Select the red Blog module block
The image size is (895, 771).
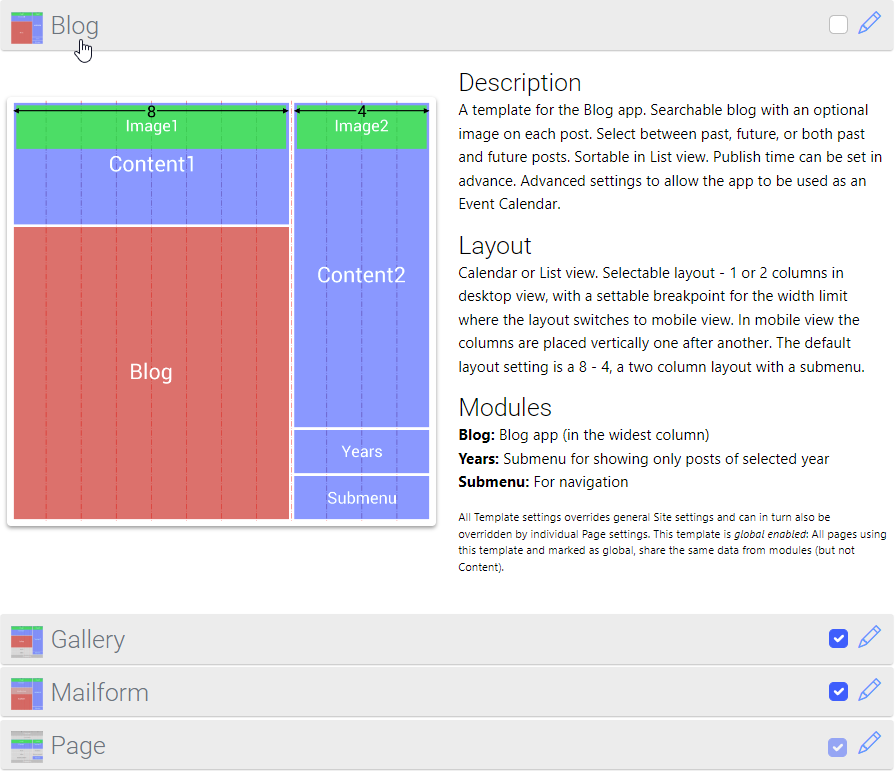pos(151,372)
